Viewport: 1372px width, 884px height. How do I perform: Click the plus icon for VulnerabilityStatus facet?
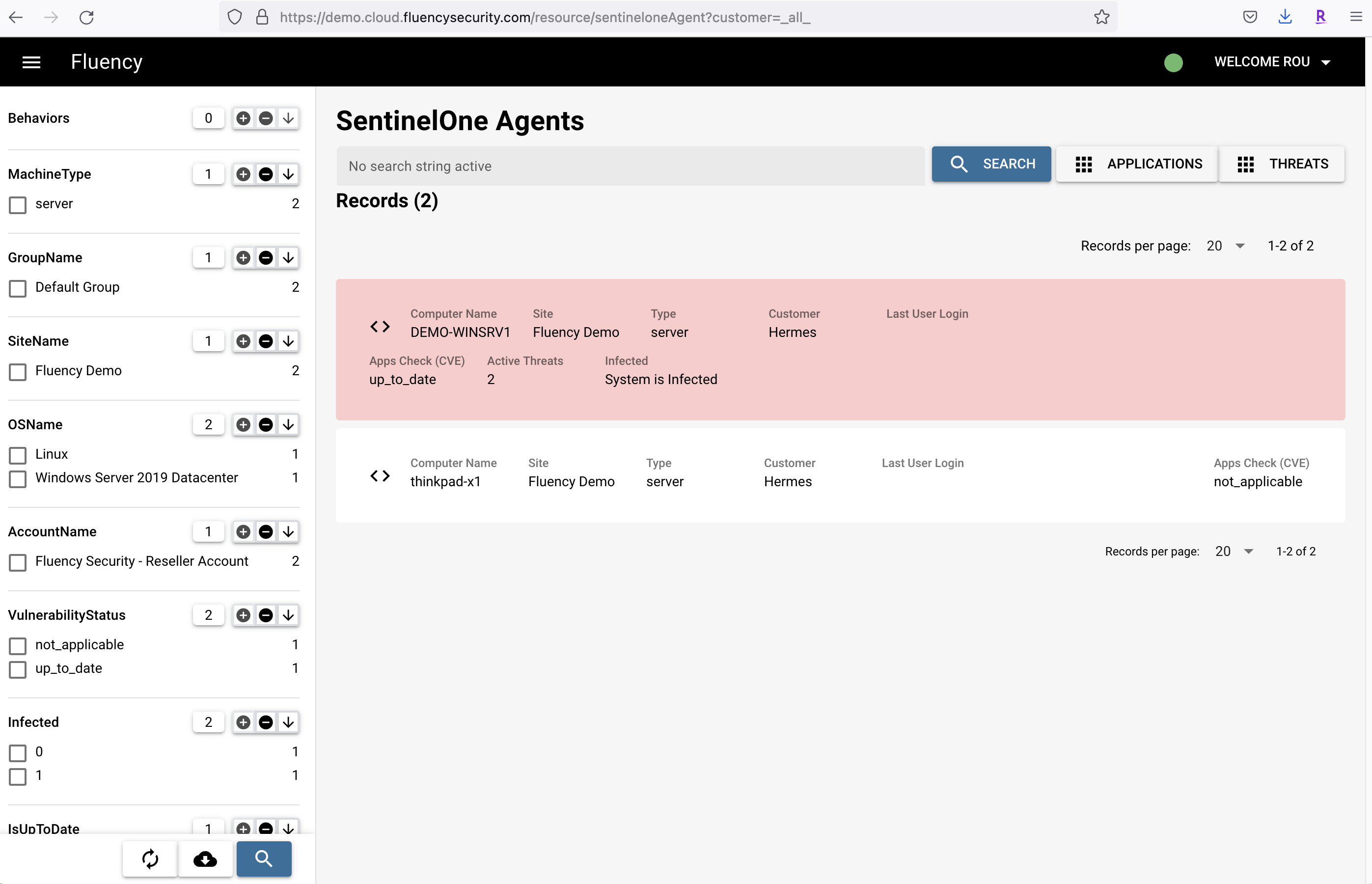pos(243,615)
